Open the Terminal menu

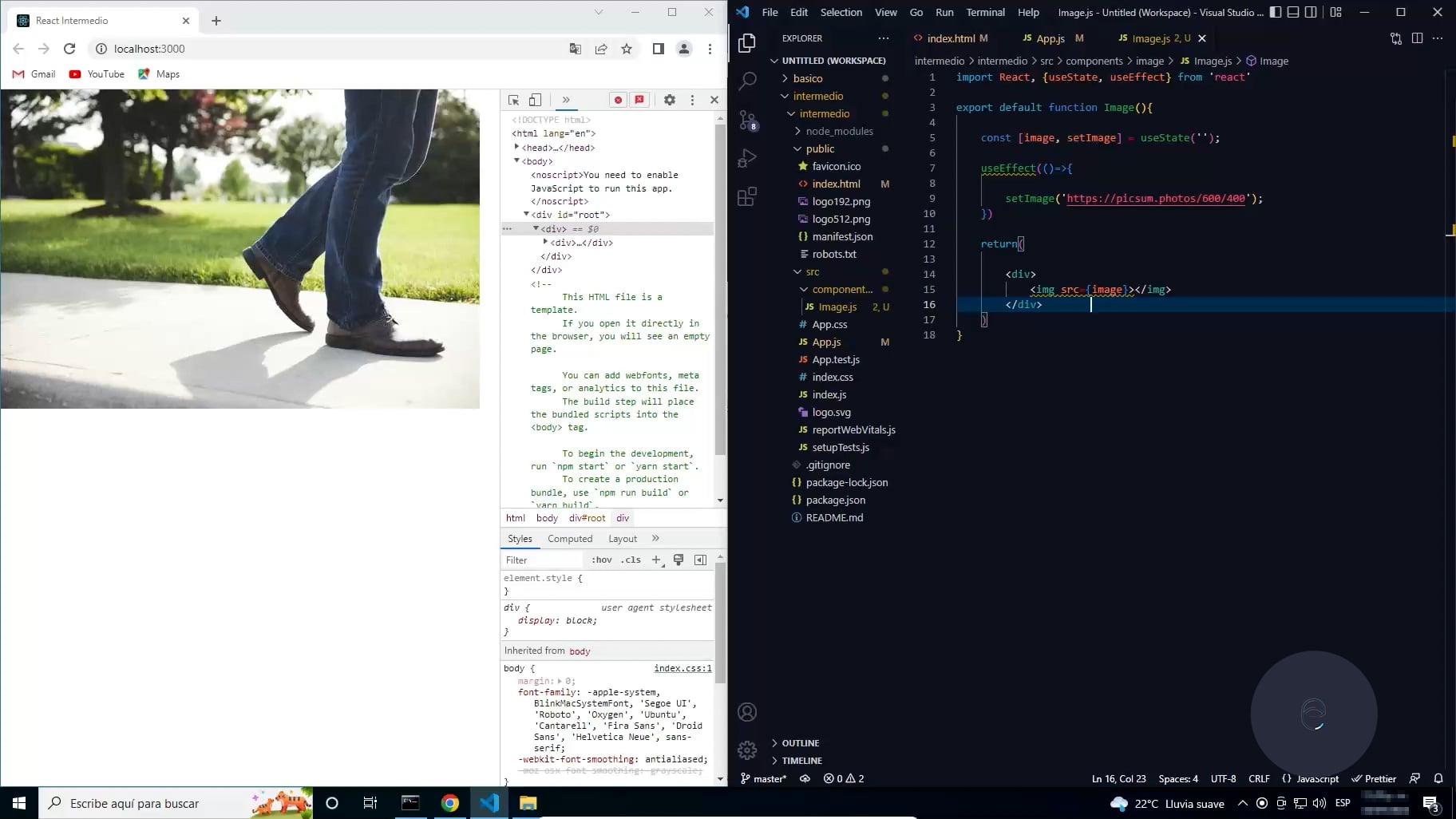tap(985, 12)
